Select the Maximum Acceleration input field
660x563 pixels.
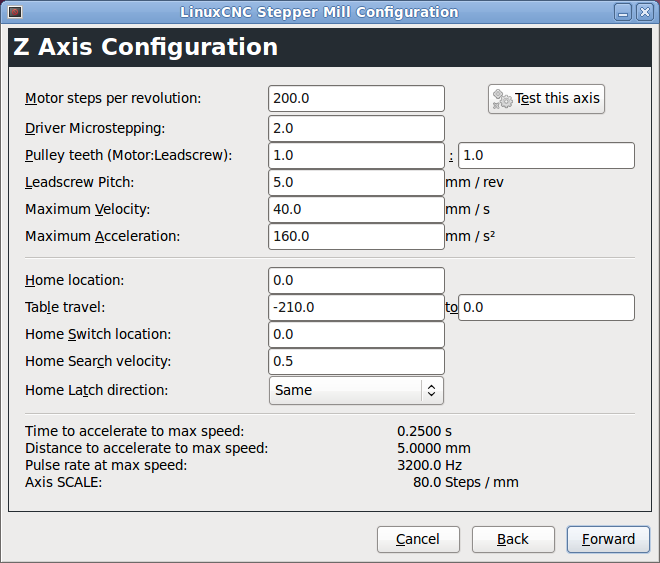point(356,237)
